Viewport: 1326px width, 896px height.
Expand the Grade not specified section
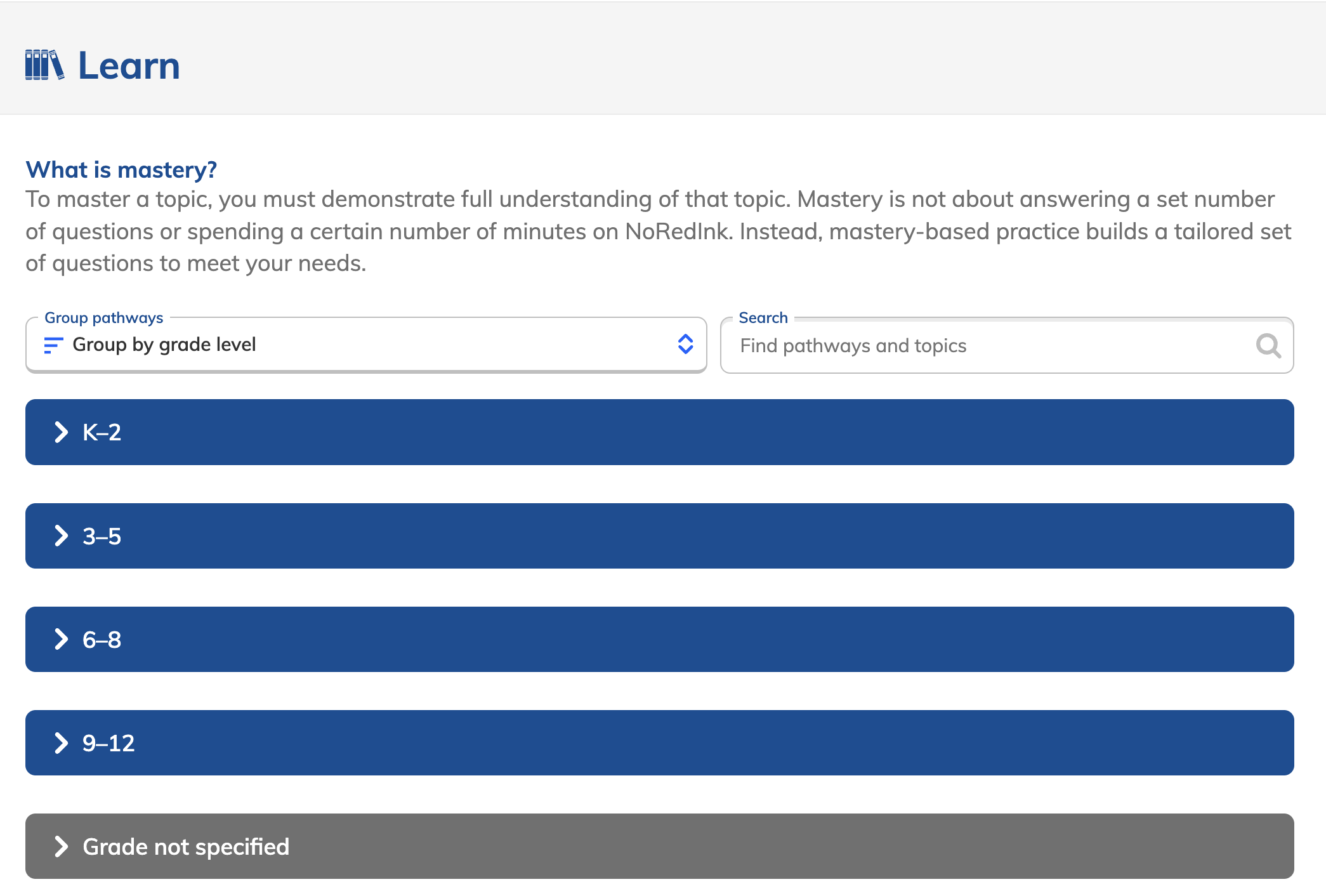[660, 846]
